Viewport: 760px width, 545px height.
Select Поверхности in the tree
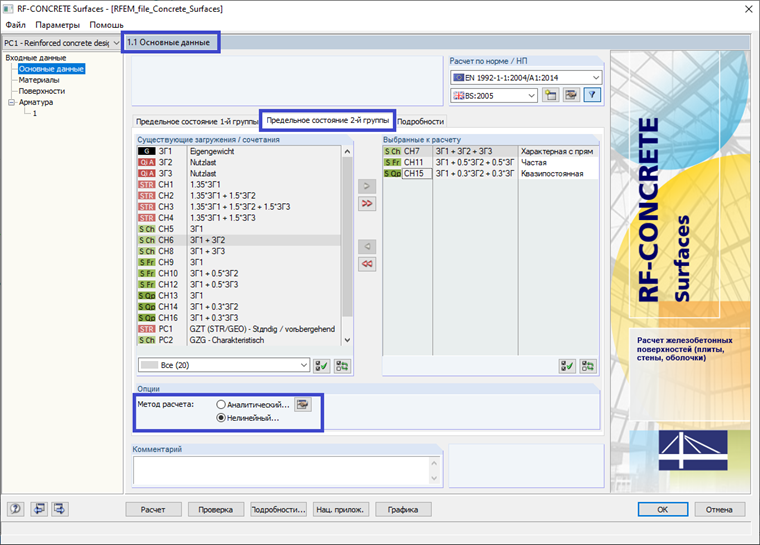point(42,91)
